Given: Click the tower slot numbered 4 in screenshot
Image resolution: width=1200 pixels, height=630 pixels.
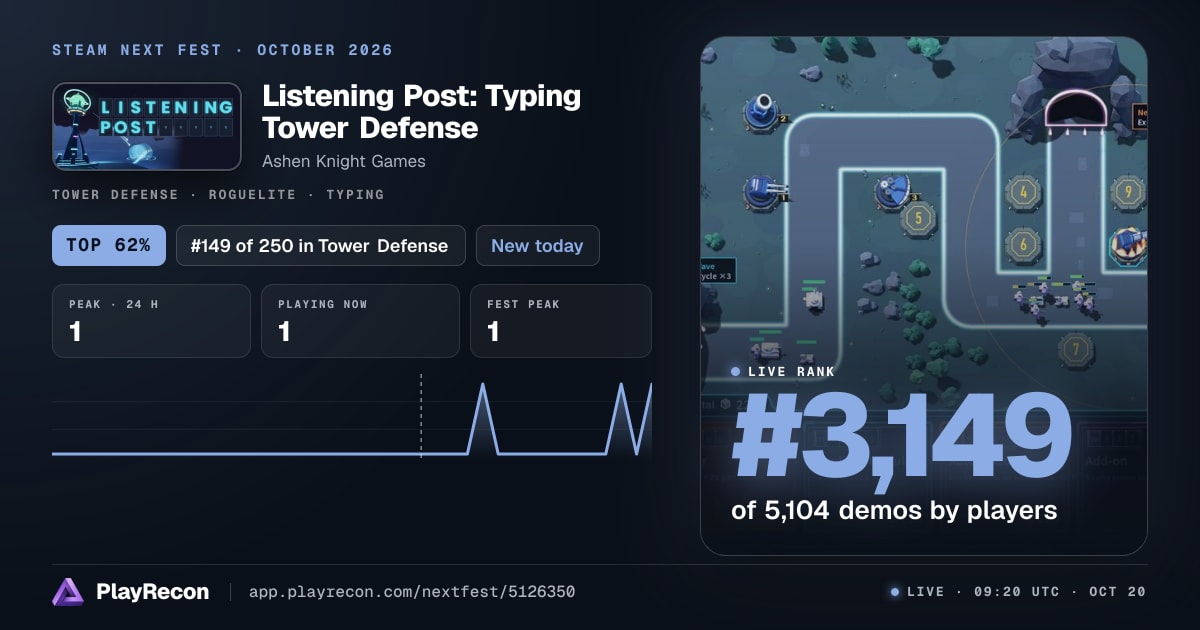Looking at the screenshot, I should coord(1022,192).
